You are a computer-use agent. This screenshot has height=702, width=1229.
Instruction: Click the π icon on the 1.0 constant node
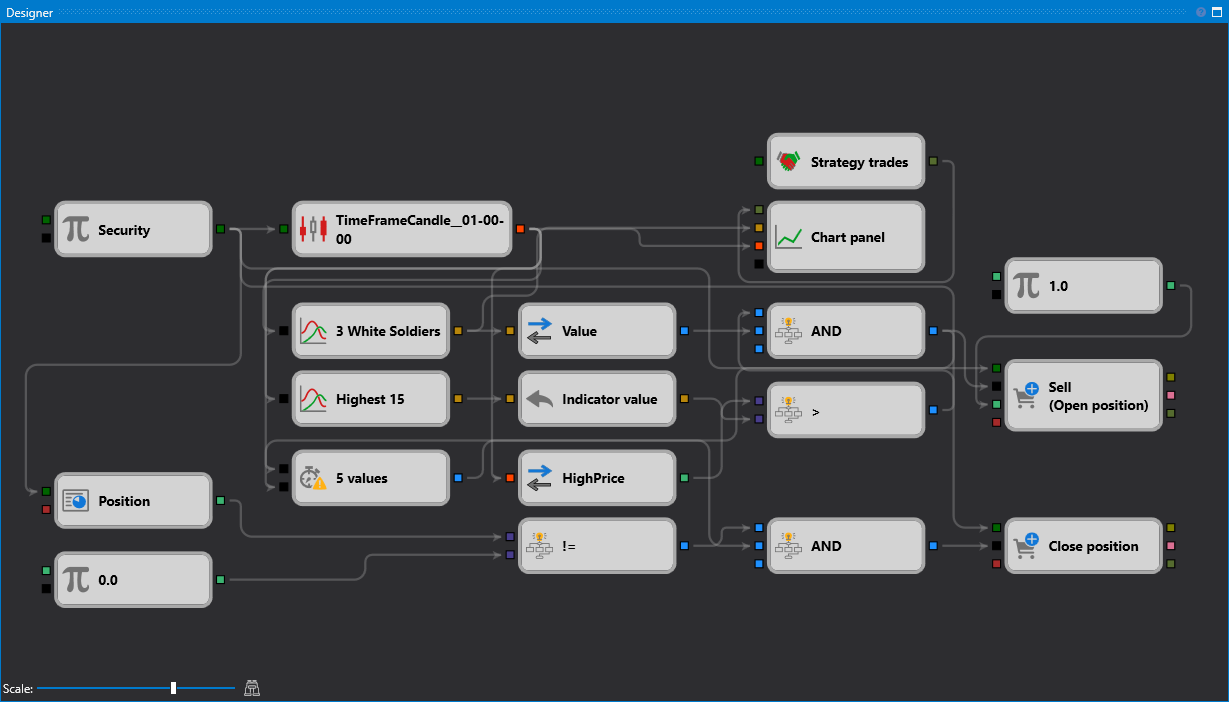(1025, 285)
